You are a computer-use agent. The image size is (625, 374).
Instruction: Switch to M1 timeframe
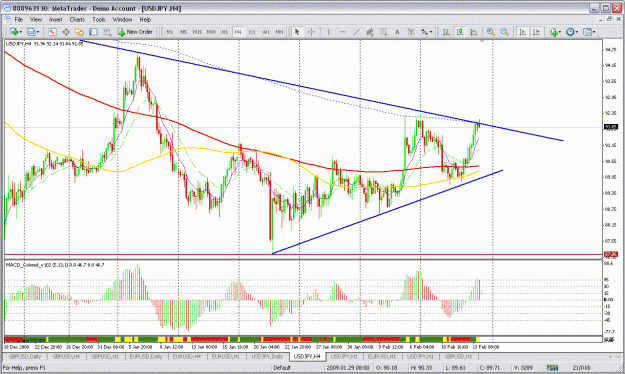point(170,32)
